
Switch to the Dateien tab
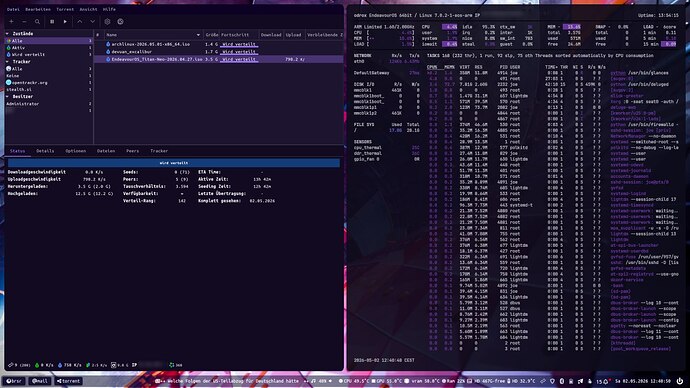click(106, 151)
